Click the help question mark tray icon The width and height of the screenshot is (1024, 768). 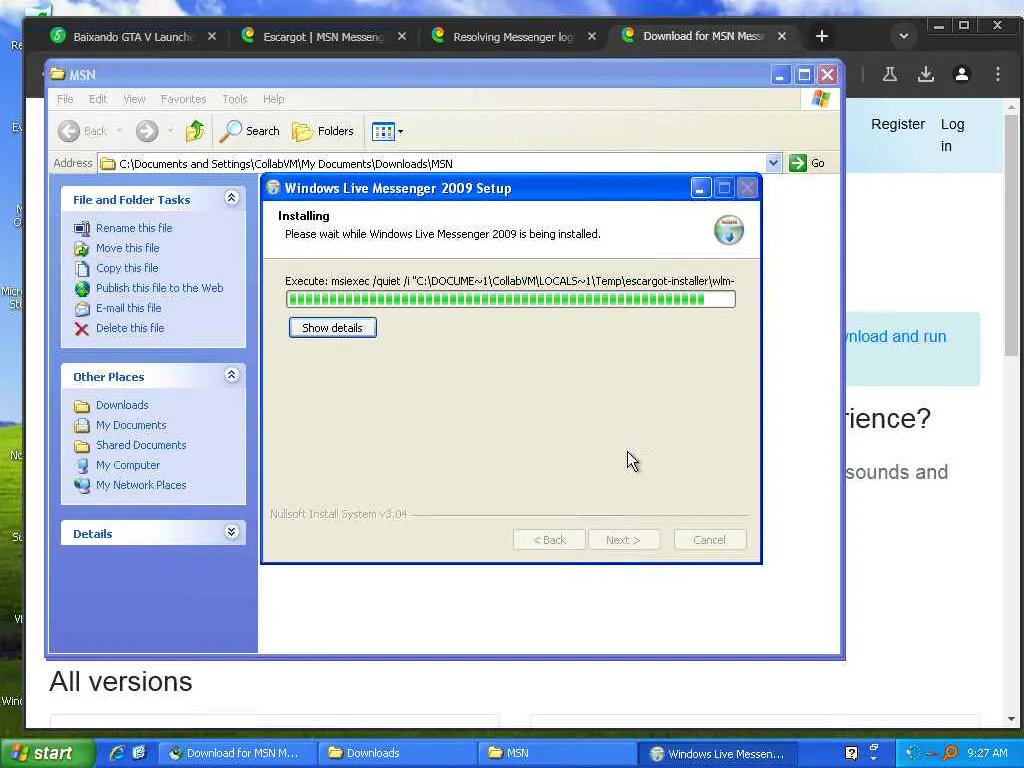coord(851,753)
